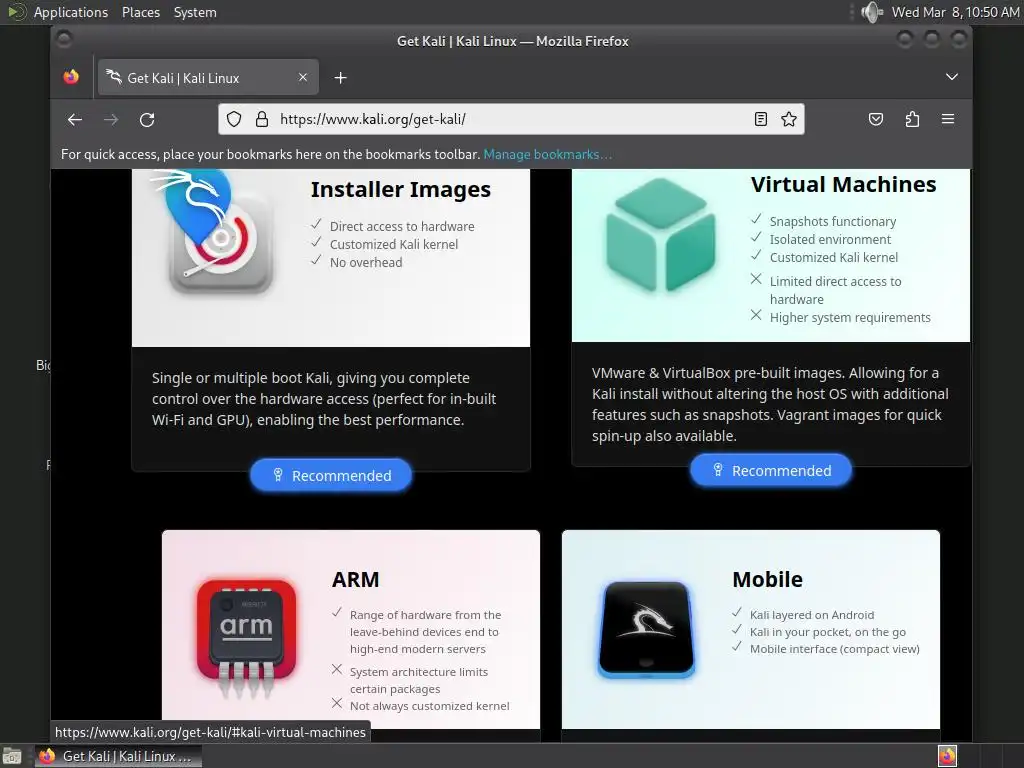The height and width of the screenshot is (768, 1024).
Task: Click Recommended button under Virtual Machines
Action: click(x=771, y=470)
